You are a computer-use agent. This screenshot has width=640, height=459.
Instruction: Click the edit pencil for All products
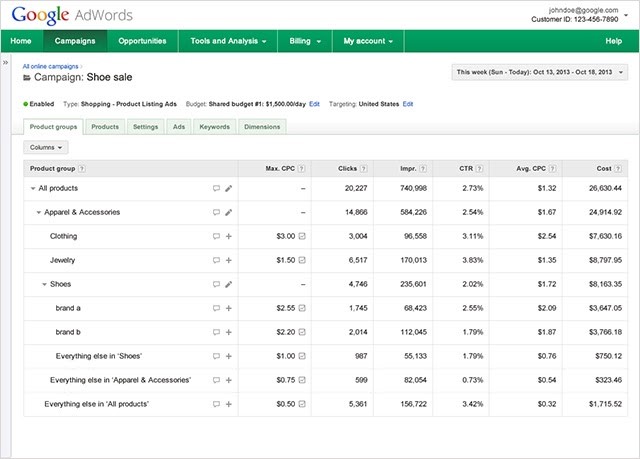tap(229, 188)
